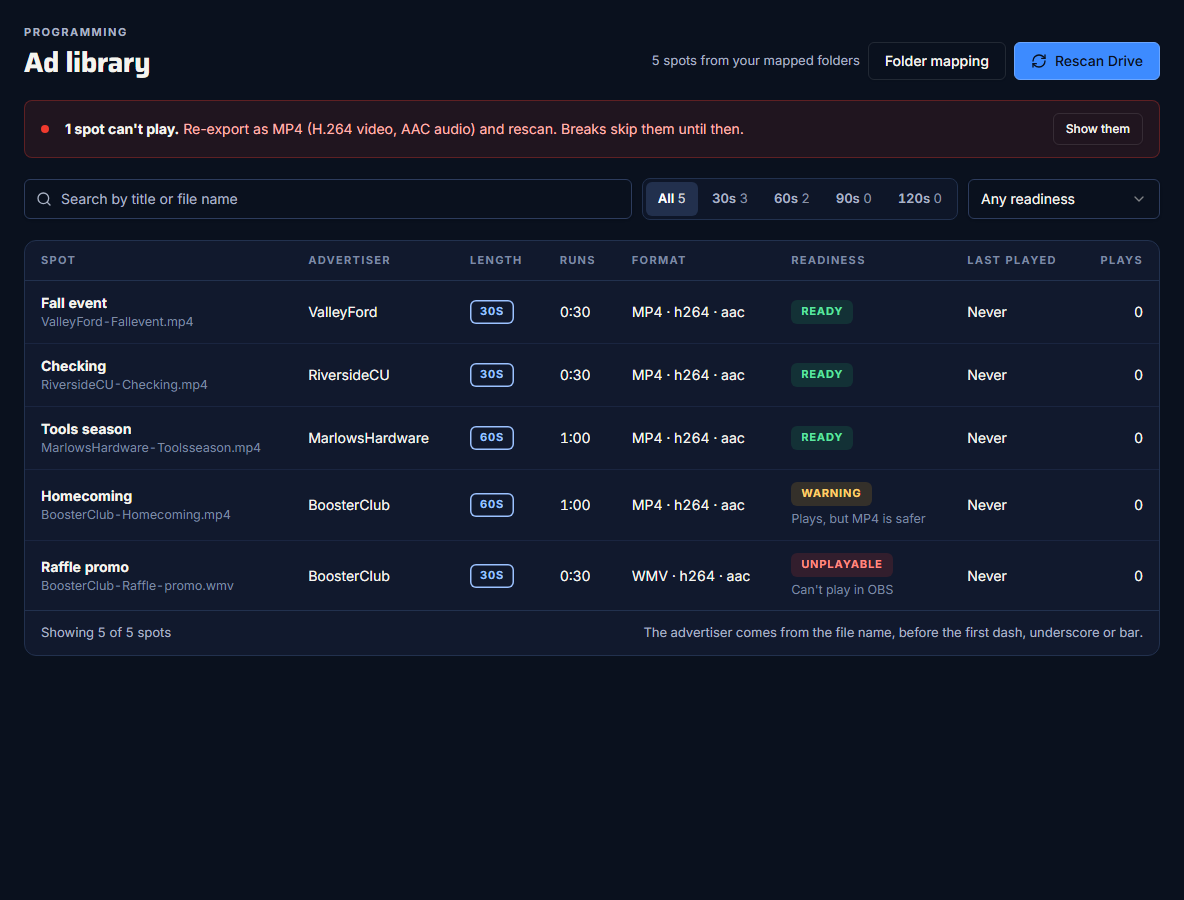Viewport: 1184px width, 900px height.
Task: Filter spots to 90s length
Action: click(853, 199)
